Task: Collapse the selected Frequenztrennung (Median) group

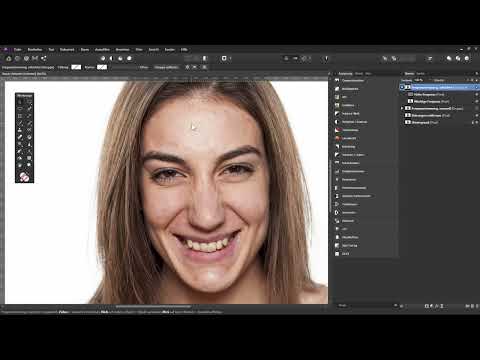Action: [x=402, y=87]
